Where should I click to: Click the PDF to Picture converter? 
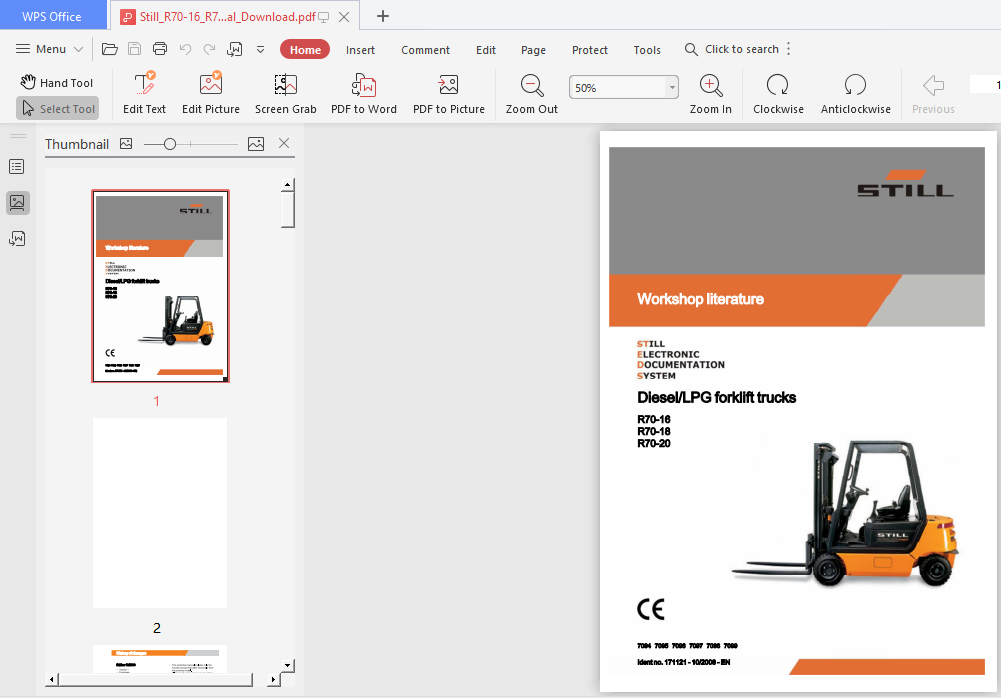(x=449, y=93)
